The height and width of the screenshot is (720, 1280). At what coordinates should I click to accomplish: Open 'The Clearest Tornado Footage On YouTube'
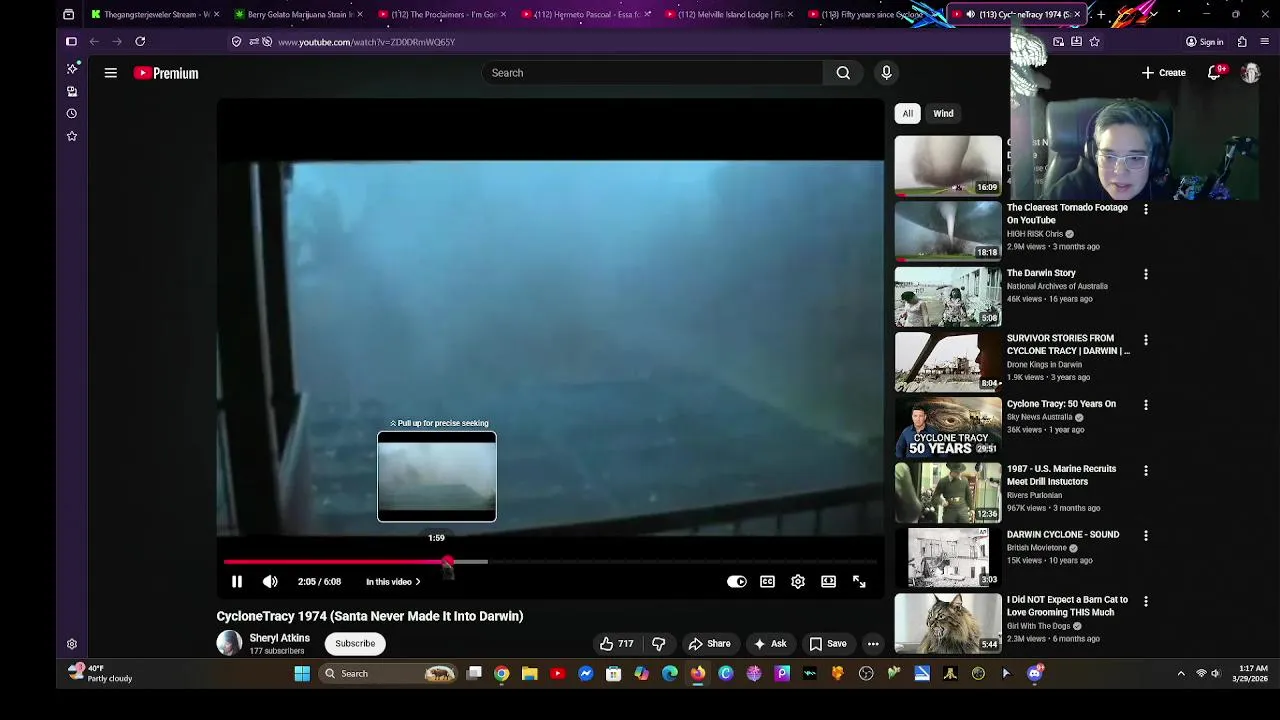(1067, 214)
